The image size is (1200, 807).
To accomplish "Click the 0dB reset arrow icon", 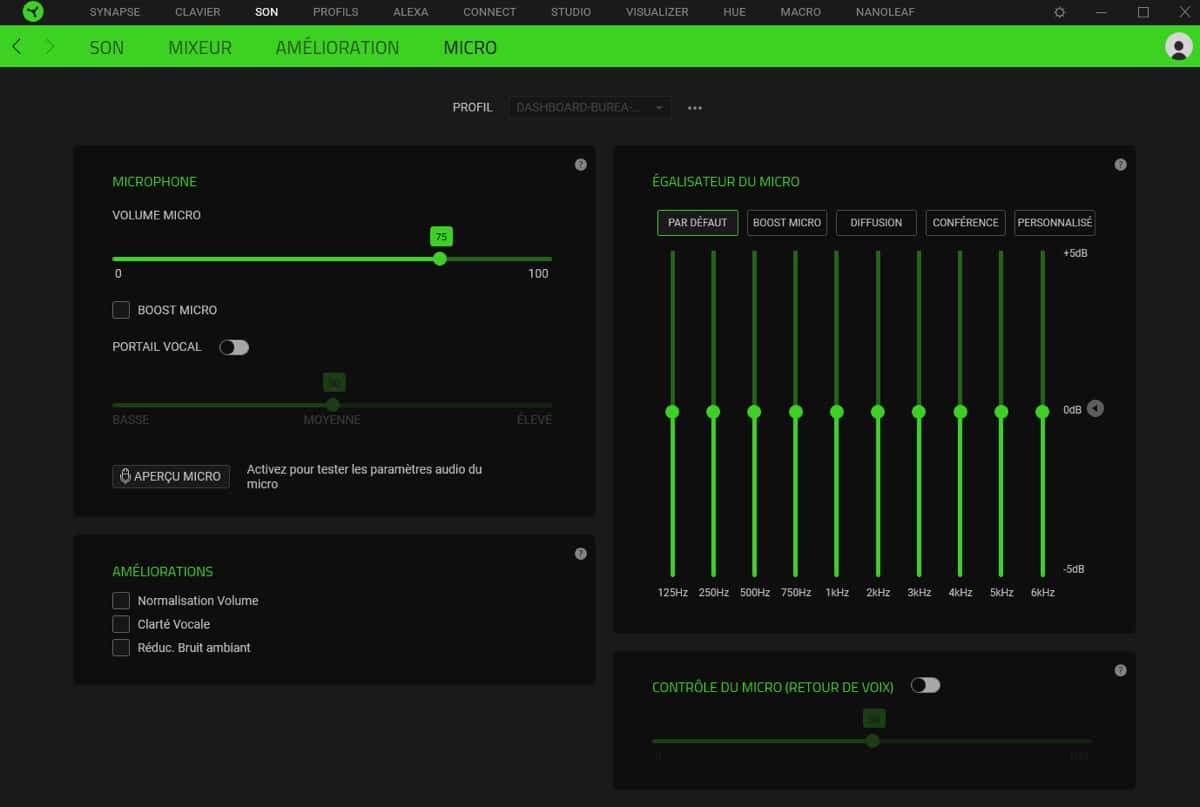I will tap(1096, 409).
